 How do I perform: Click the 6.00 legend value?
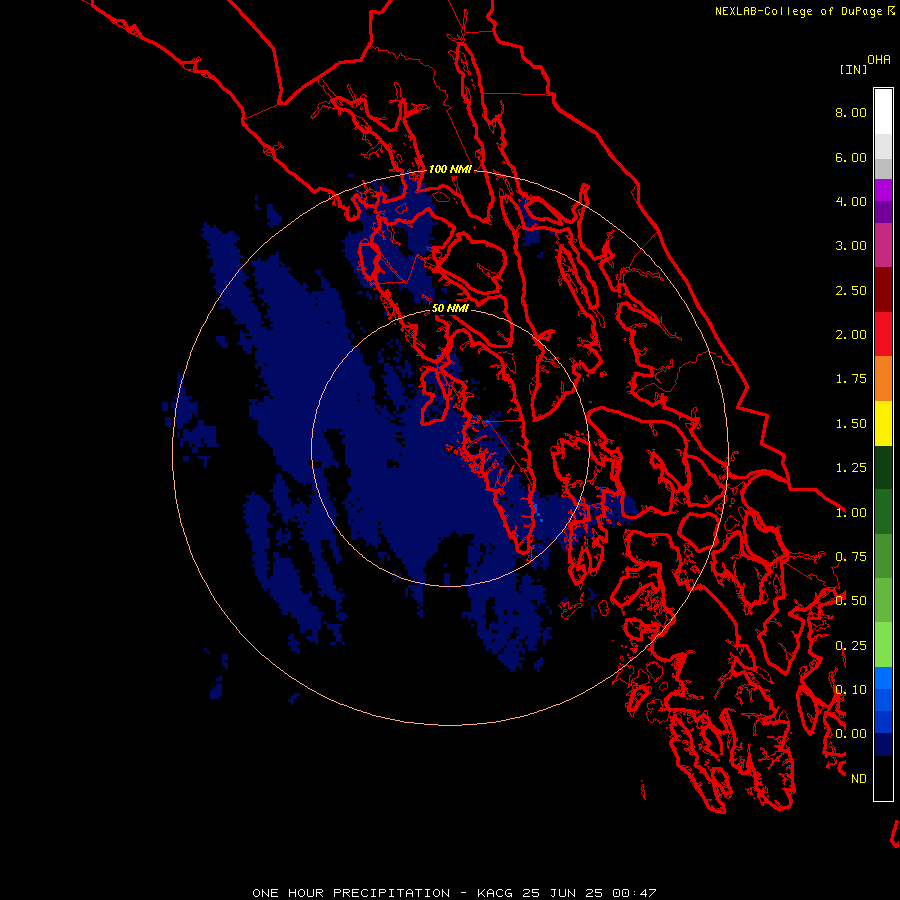tap(851, 157)
